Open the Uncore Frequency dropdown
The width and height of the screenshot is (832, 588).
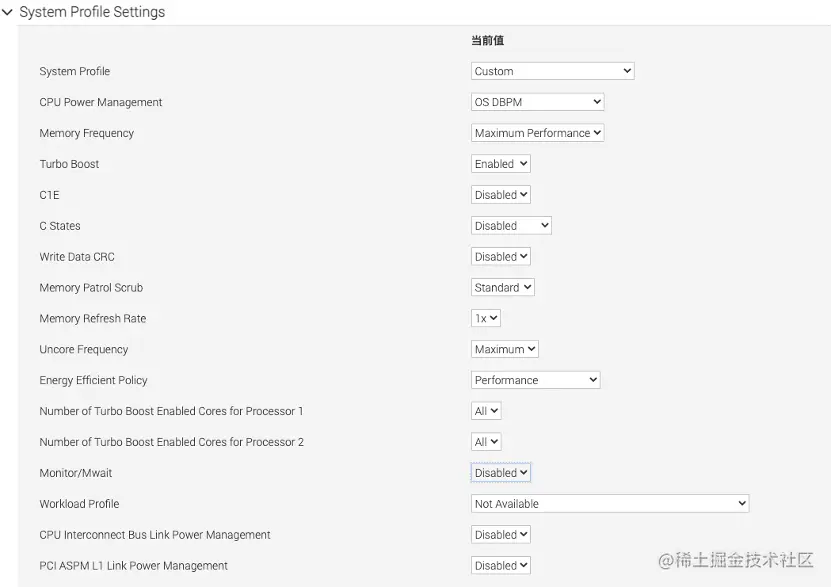point(505,349)
